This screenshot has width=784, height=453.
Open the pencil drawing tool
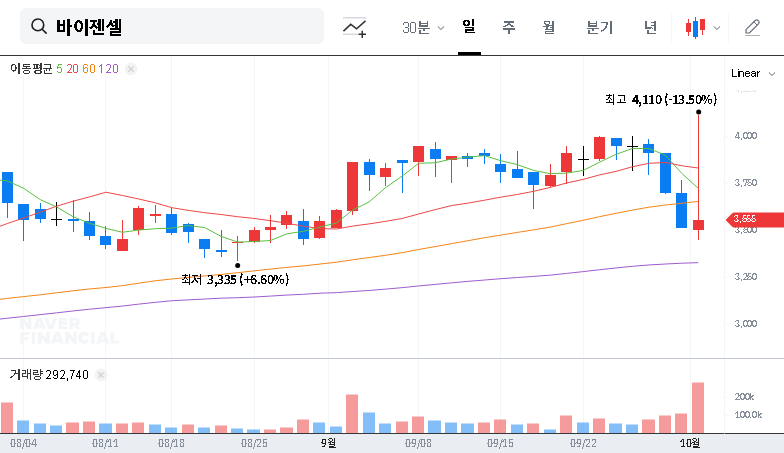[x=753, y=27]
